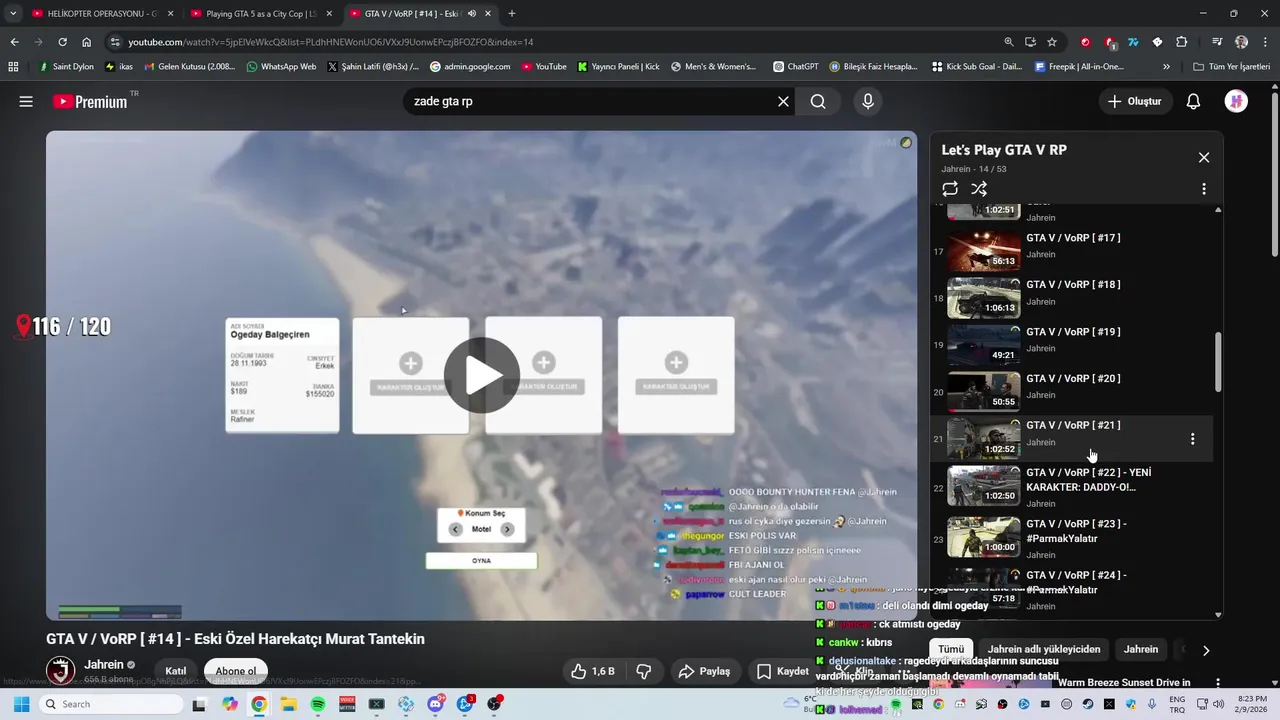Viewport: 1280px width, 720px height.
Task: Open the ChatGPT bookmark
Action: point(796,67)
